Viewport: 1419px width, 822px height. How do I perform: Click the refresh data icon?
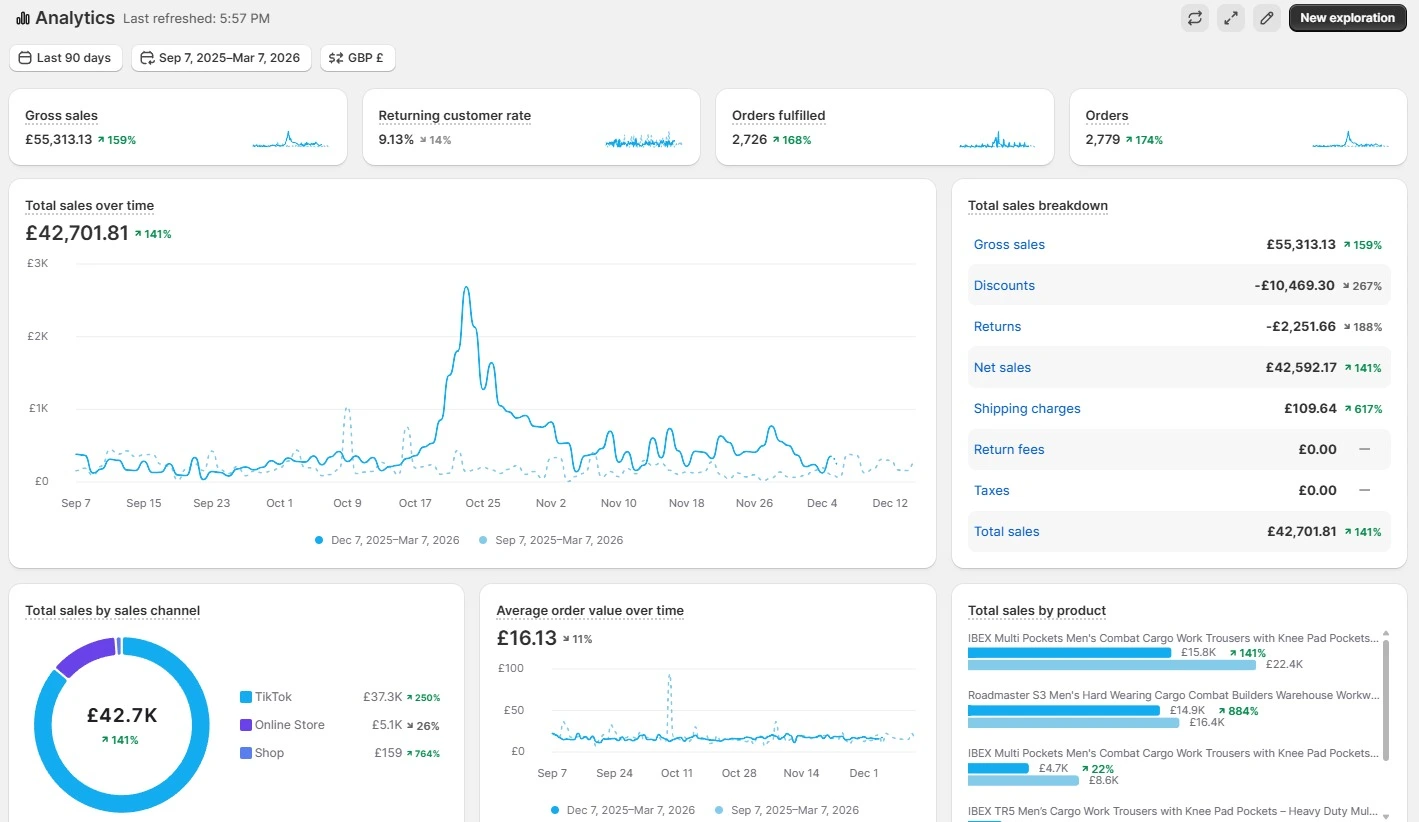click(x=1194, y=18)
